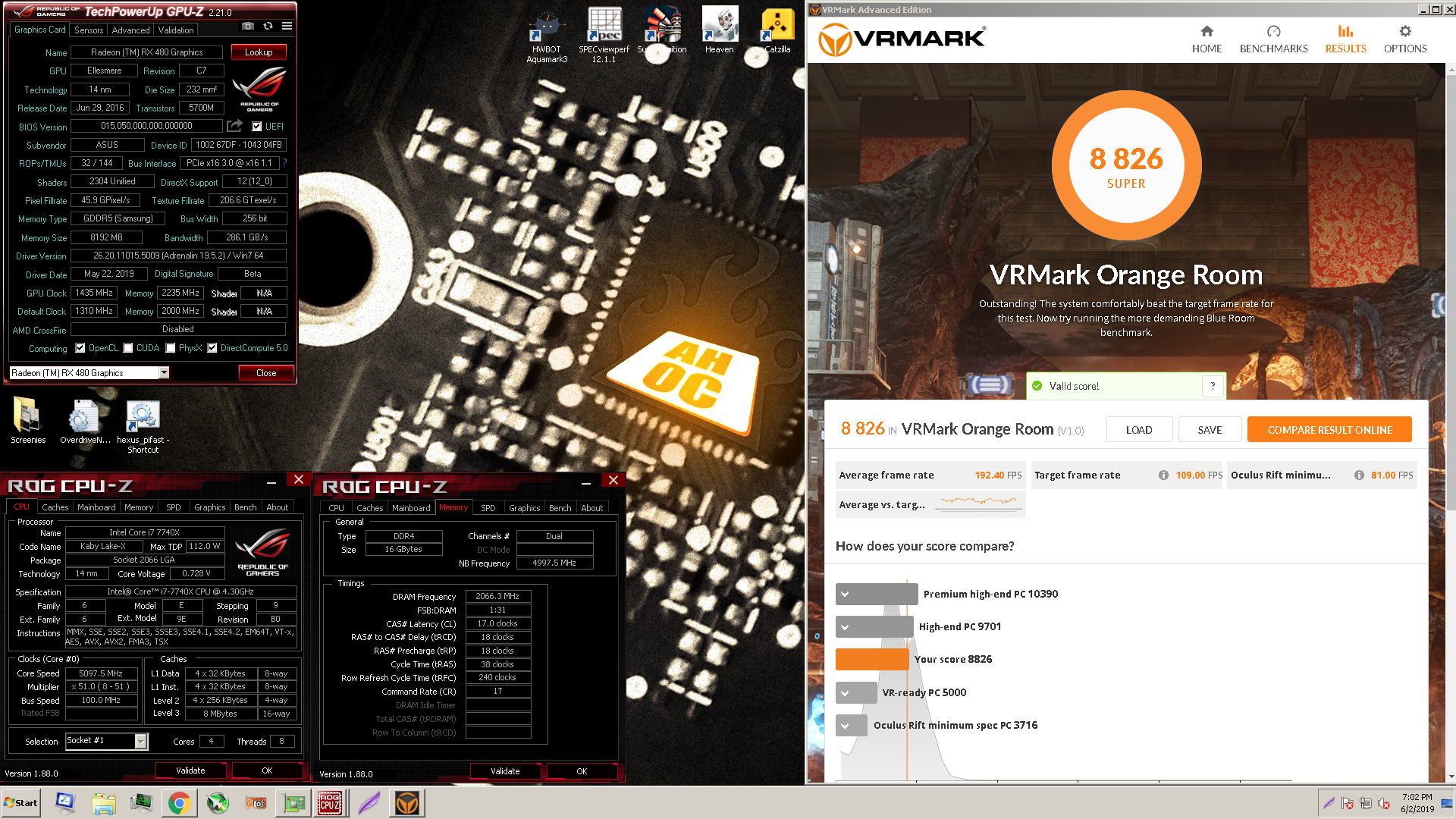Click the system tray clock 7:02 PM
The height and width of the screenshot is (819, 1456).
point(1417,803)
